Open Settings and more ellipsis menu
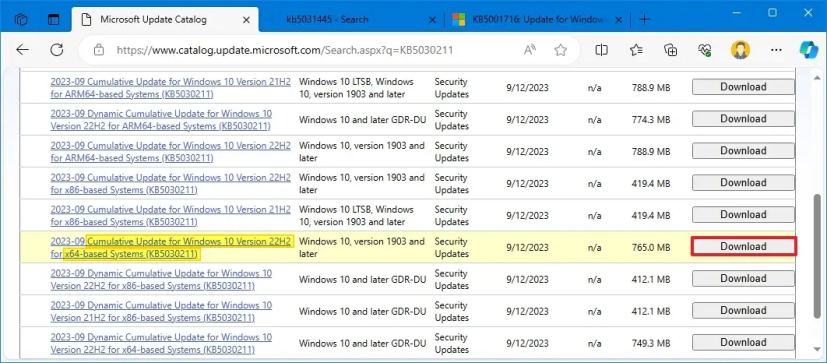This screenshot has height=363, width=827. (x=776, y=50)
